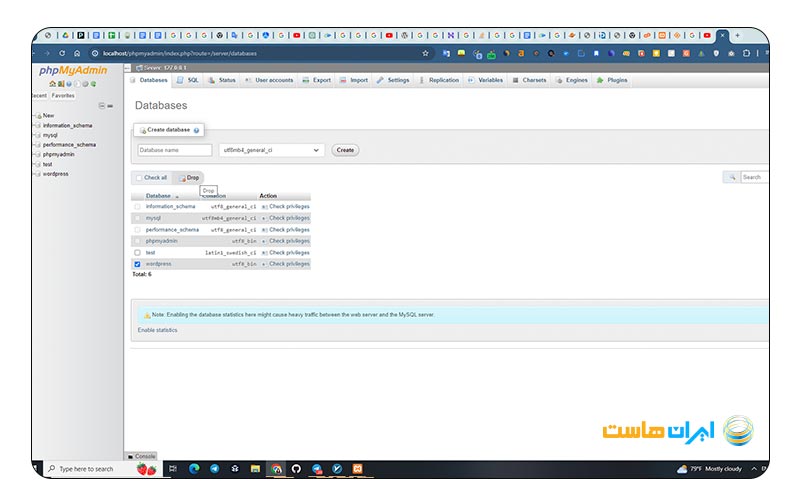Click the new browser tab plus icon
This screenshot has width=800, height=504.
click(x=737, y=35)
